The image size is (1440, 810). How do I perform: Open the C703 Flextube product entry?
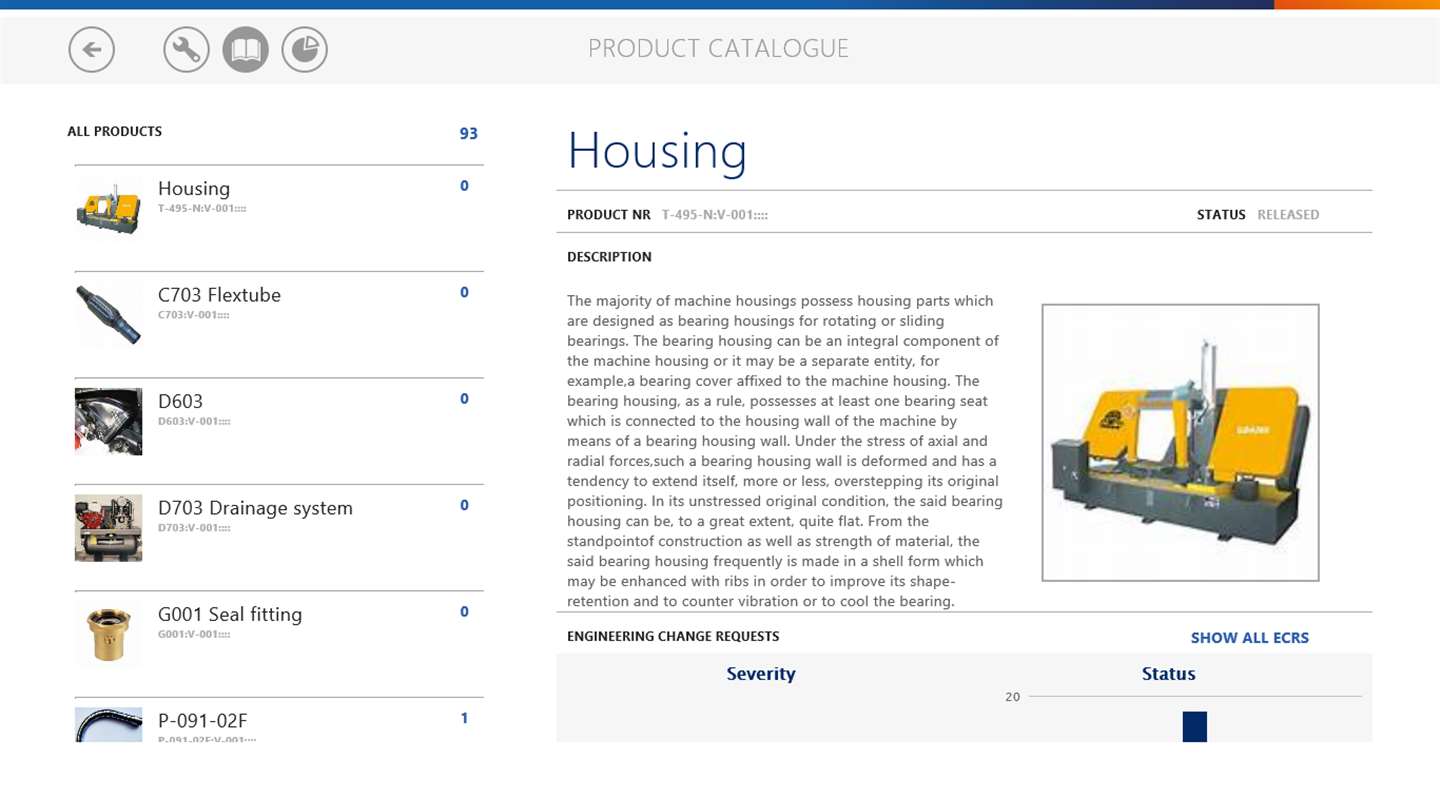coord(219,295)
